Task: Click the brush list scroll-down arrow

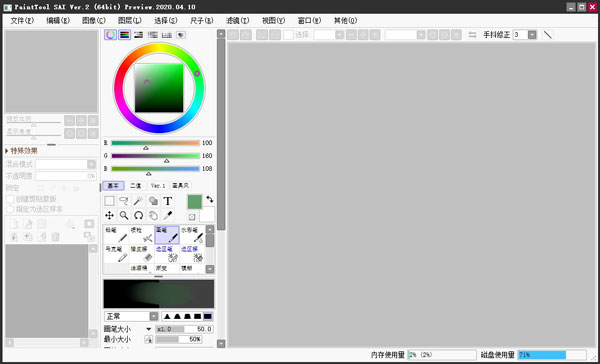Action: (x=210, y=269)
